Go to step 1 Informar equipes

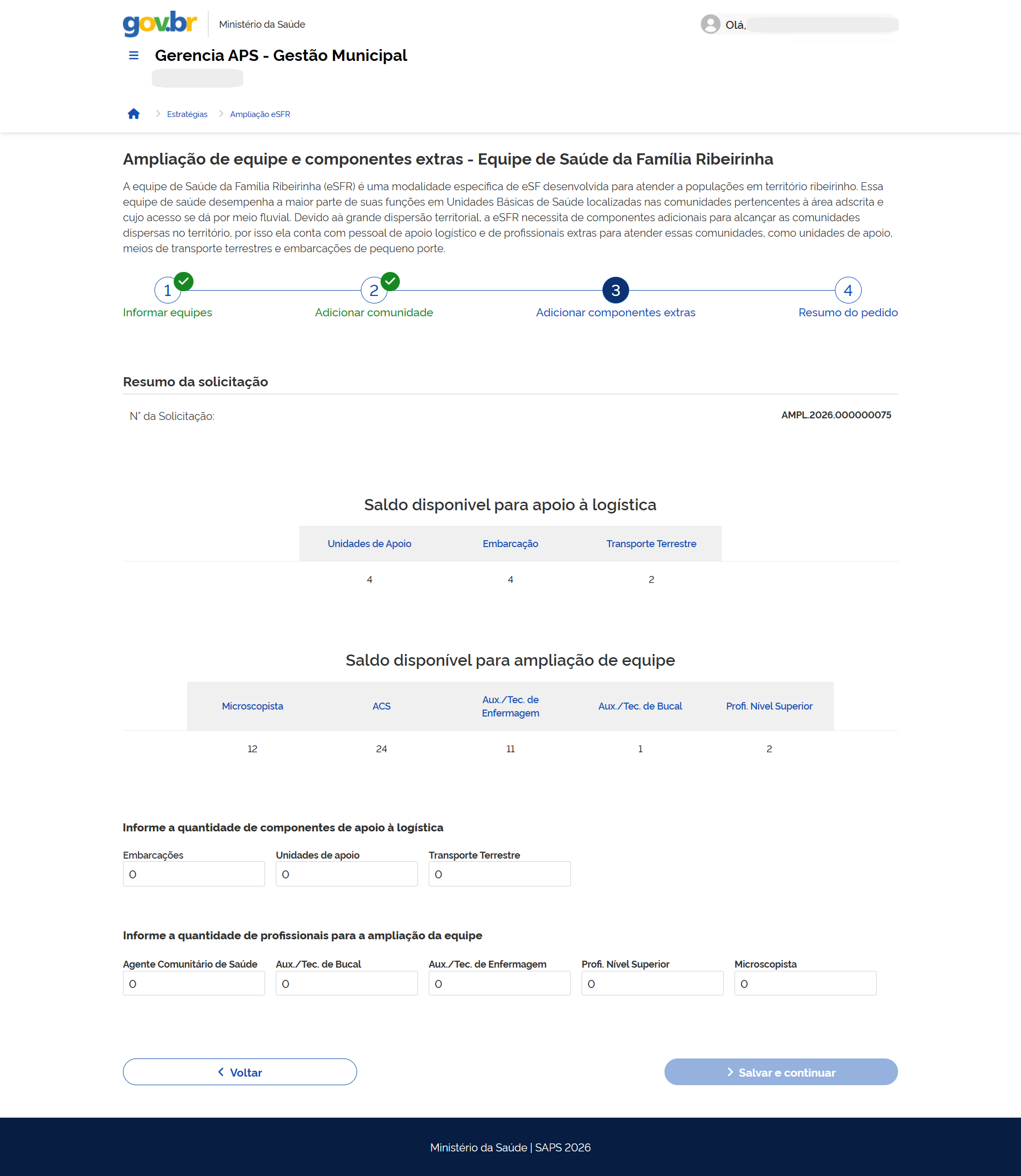click(x=167, y=291)
